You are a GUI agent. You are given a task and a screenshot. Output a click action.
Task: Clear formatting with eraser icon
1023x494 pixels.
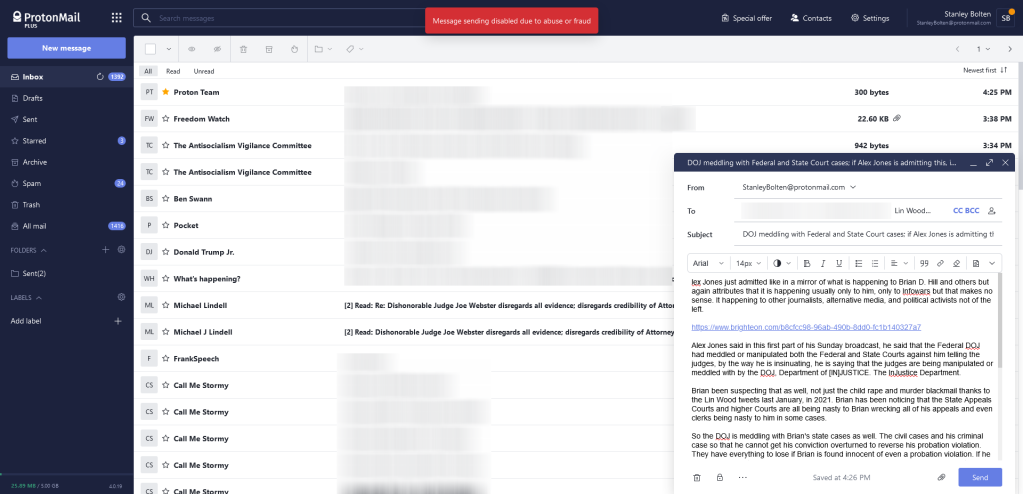pos(956,263)
